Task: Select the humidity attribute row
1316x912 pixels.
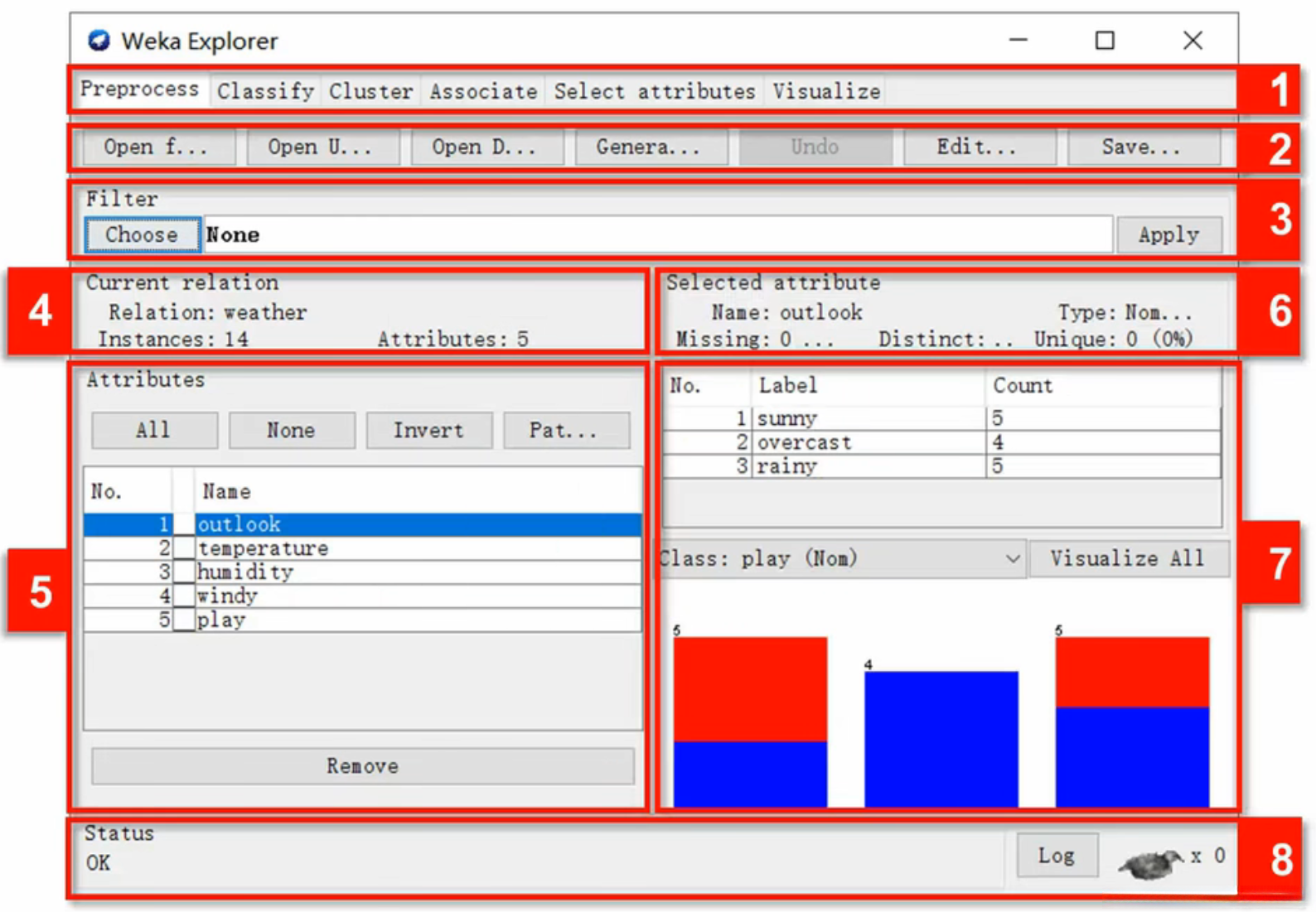Action: (x=363, y=572)
